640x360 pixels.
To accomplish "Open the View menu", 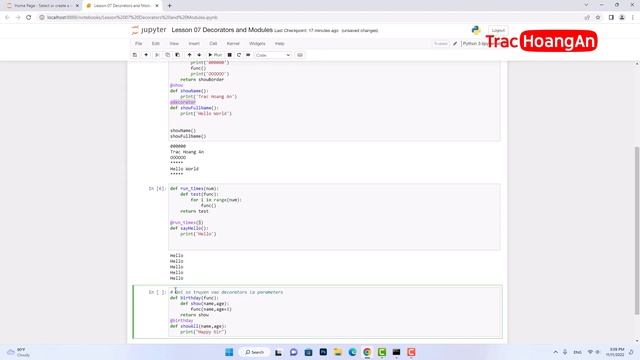I will point(174,43).
